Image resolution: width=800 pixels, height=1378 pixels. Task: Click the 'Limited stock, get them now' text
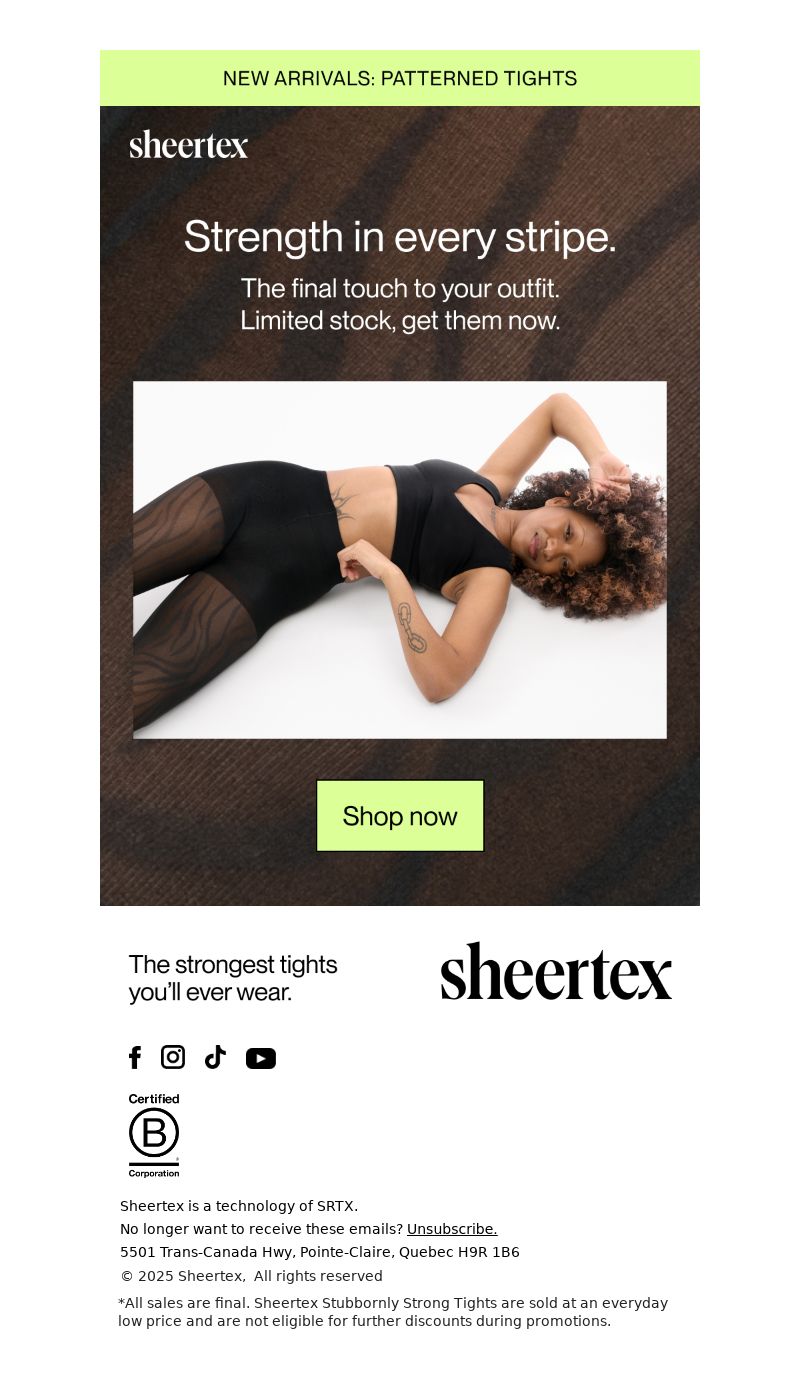(400, 321)
